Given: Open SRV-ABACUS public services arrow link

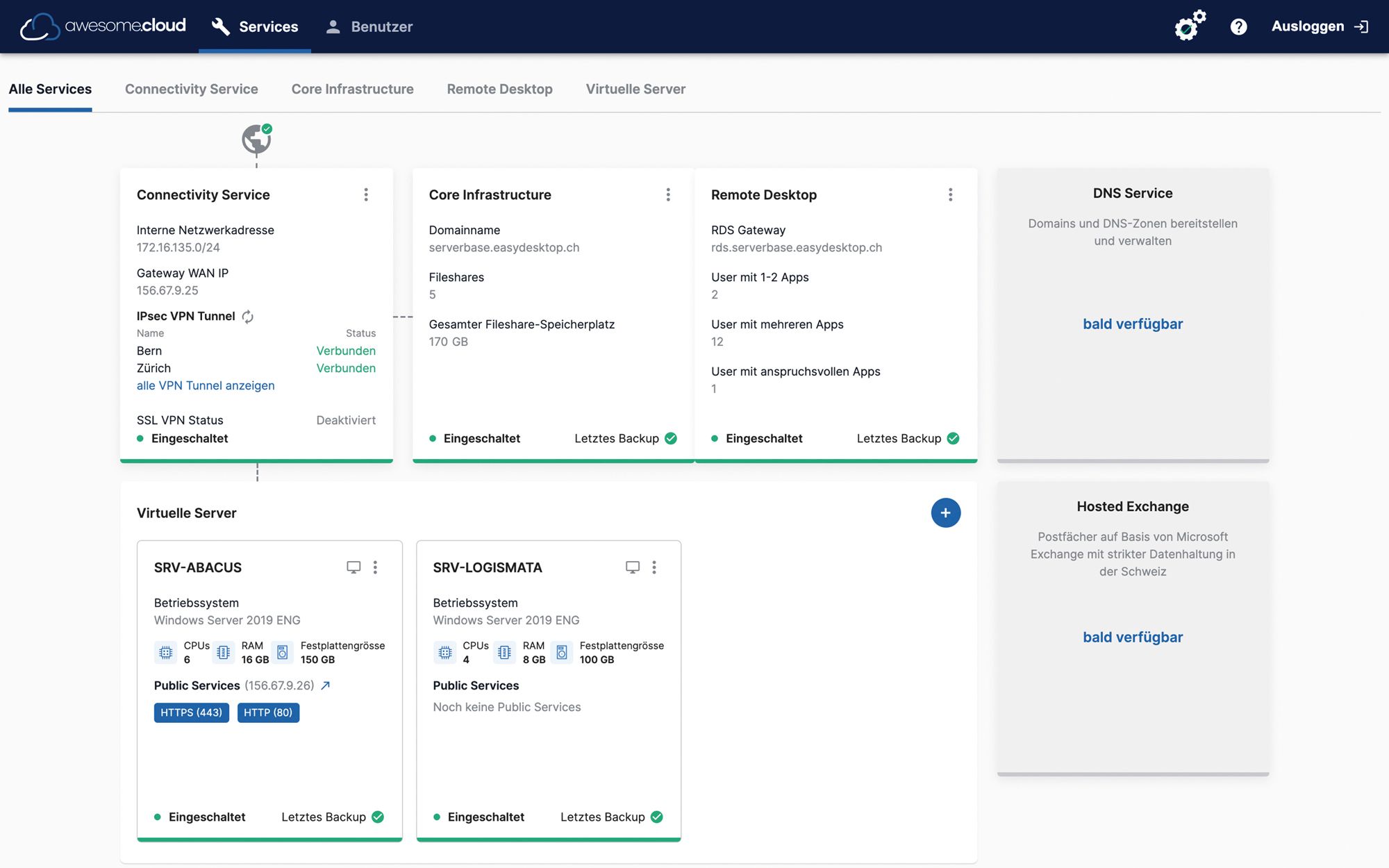Looking at the screenshot, I should click(325, 685).
